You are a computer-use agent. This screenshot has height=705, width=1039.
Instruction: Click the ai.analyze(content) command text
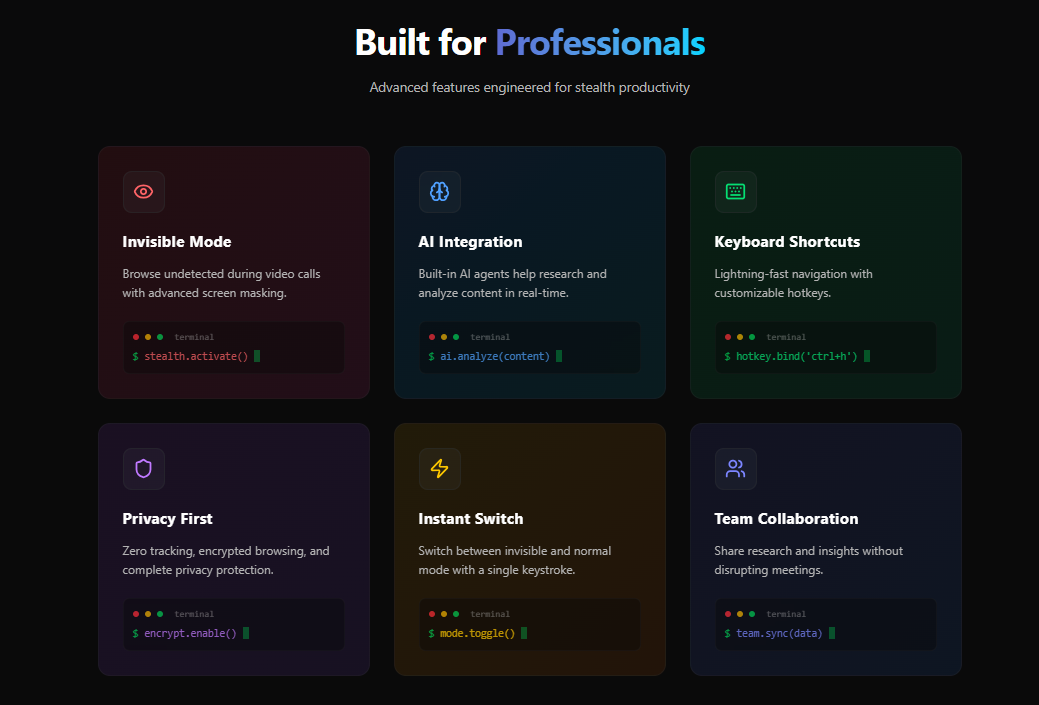(x=495, y=356)
